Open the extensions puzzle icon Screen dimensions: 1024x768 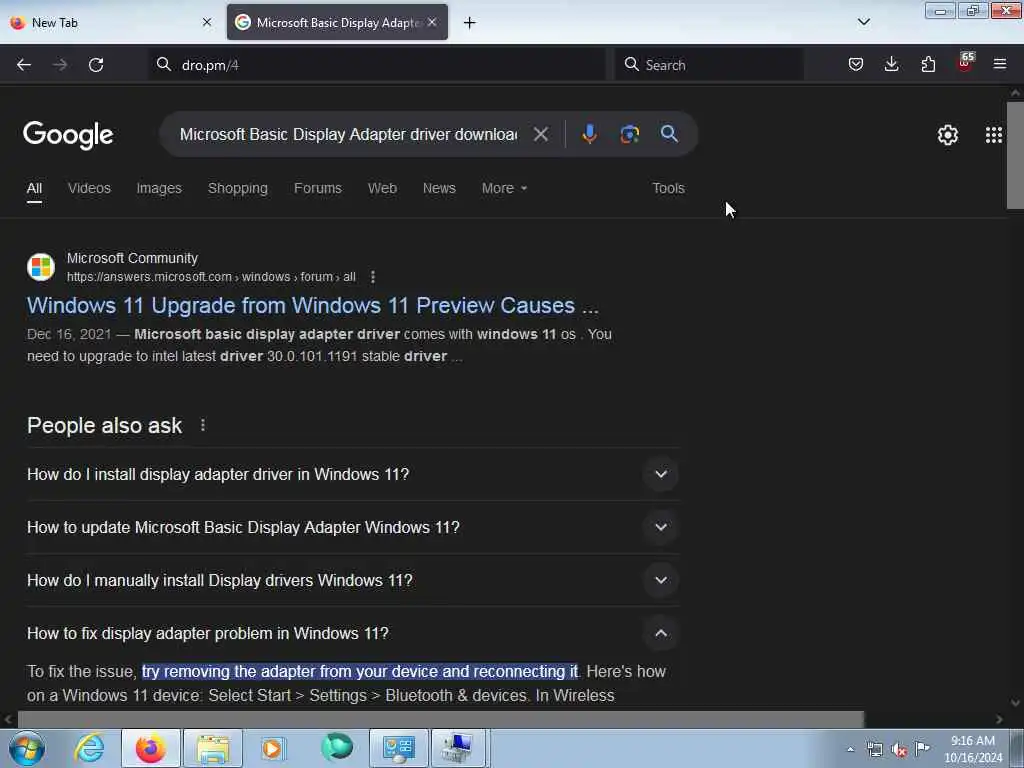point(928,64)
